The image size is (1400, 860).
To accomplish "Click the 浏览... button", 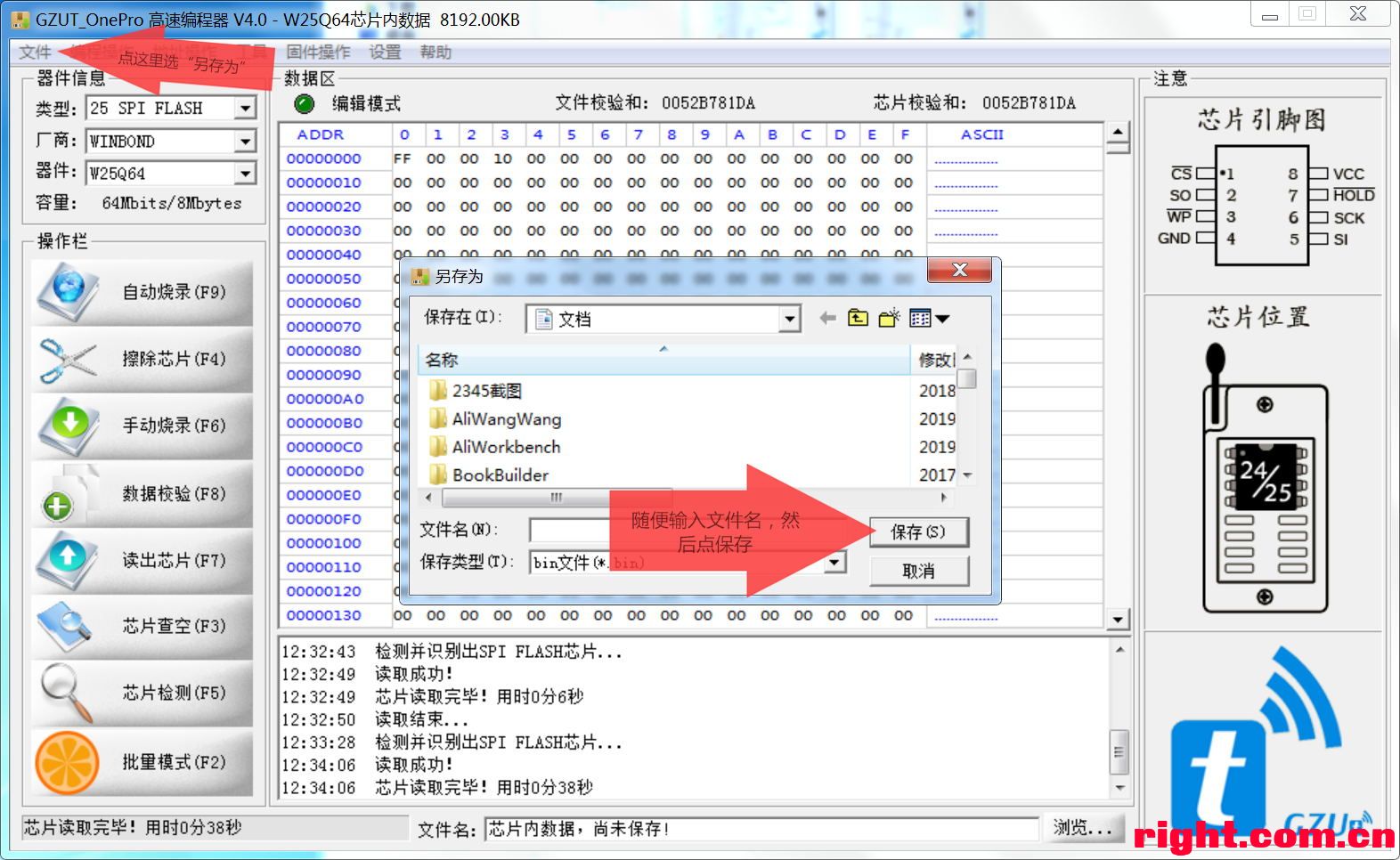I will (1083, 828).
